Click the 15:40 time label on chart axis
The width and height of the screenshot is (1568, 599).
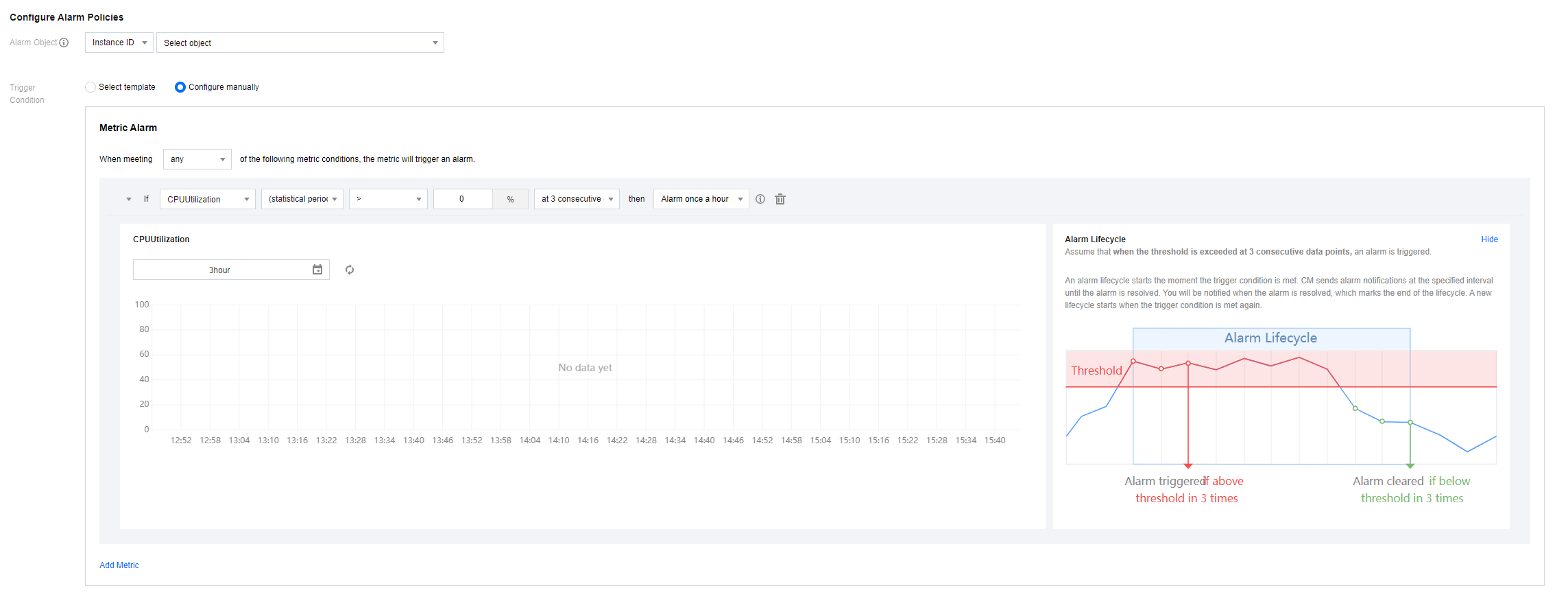[x=995, y=441]
